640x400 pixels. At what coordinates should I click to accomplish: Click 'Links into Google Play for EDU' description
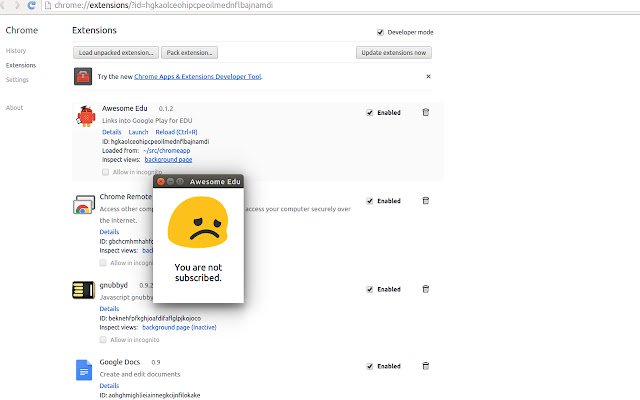coord(147,120)
